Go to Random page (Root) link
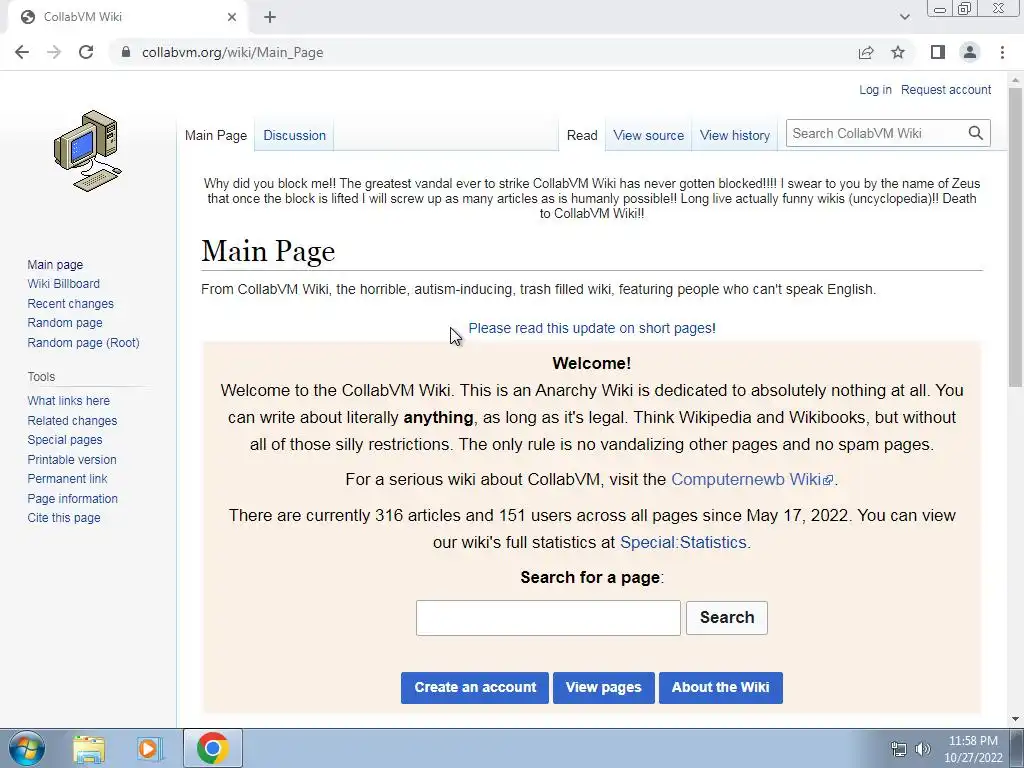1024x768 pixels. pyautogui.click(x=84, y=342)
